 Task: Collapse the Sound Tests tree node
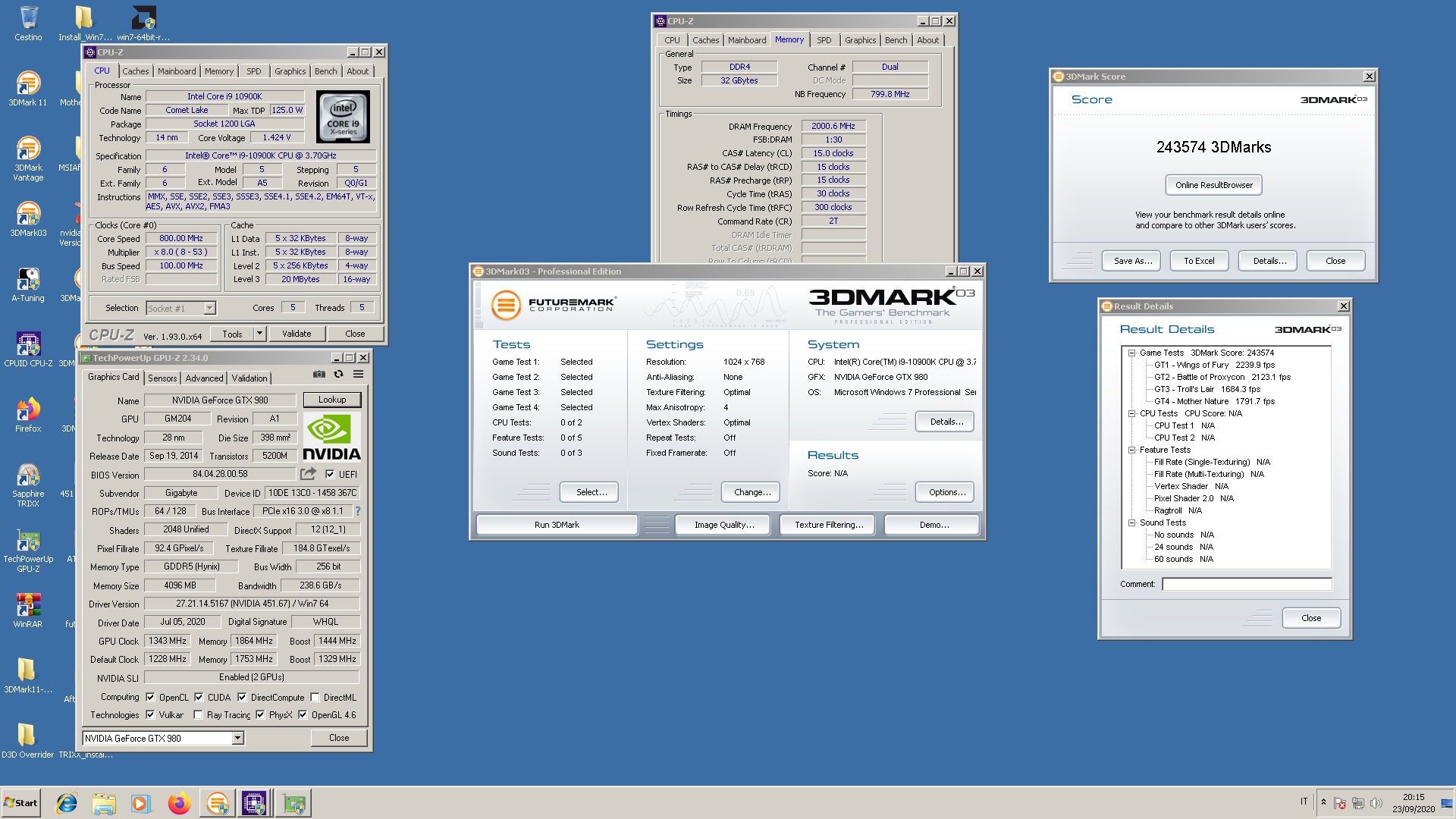(x=1131, y=522)
